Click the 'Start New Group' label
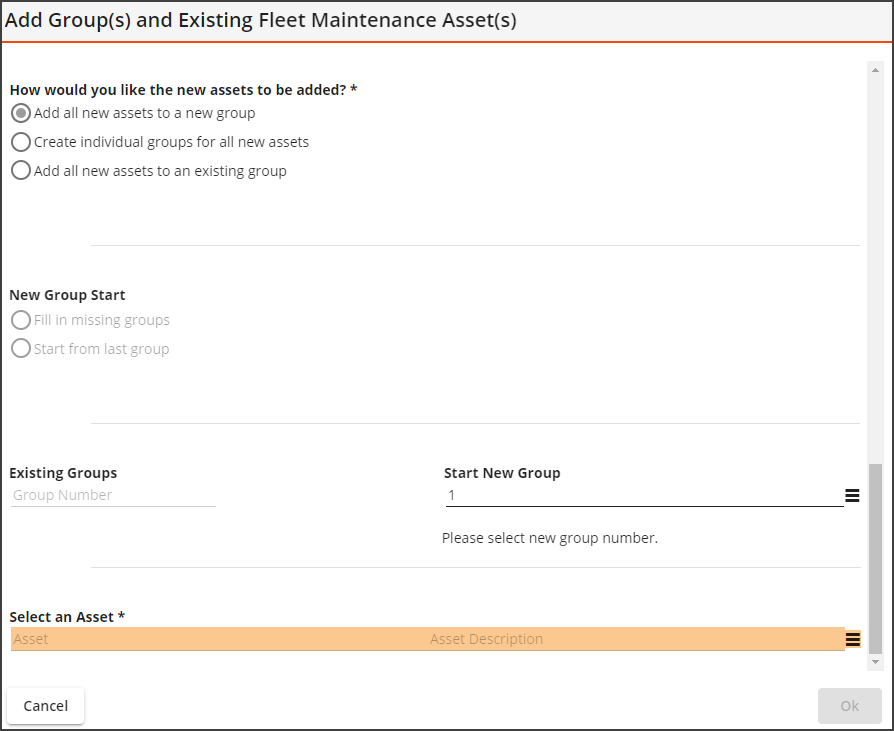894x731 pixels. [502, 473]
